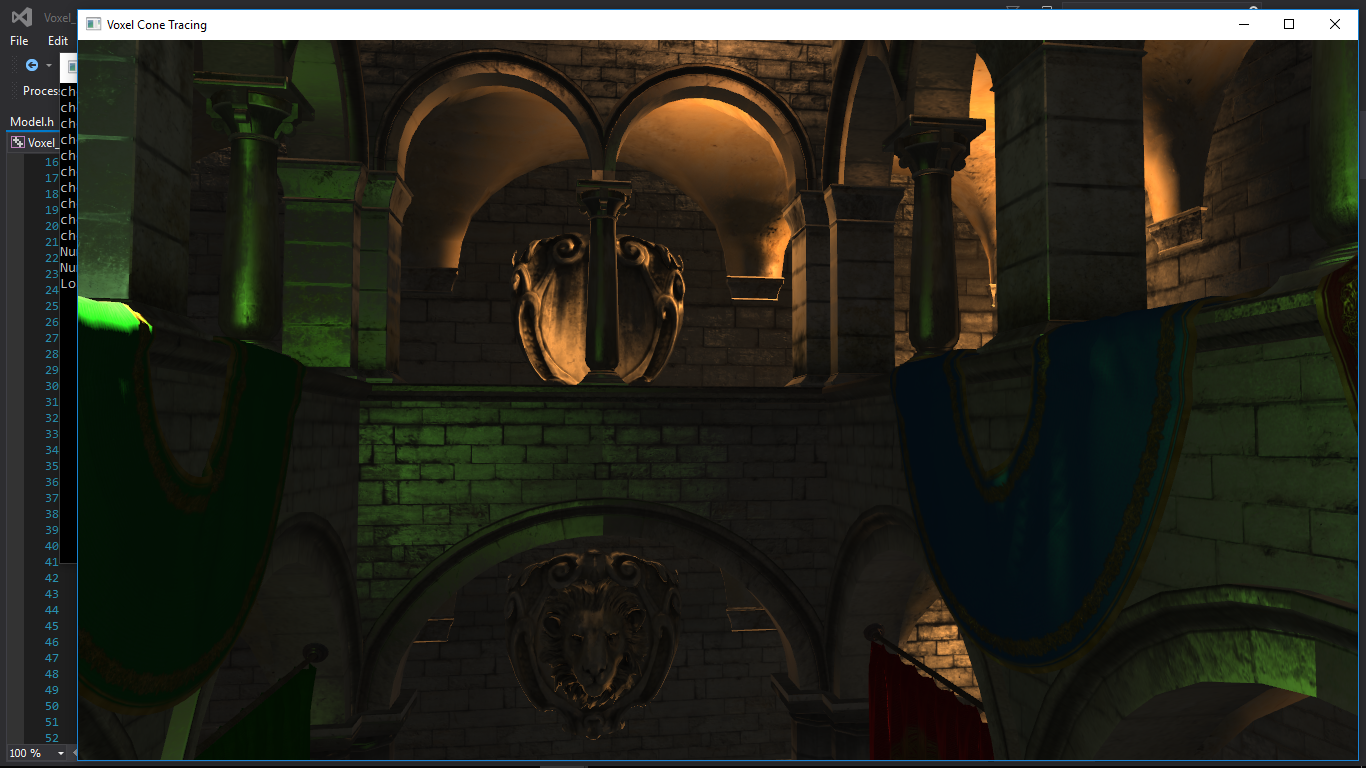Maximize the Voxel Cone Tracing window
Viewport: 1366px width, 768px height.
coord(1288,24)
